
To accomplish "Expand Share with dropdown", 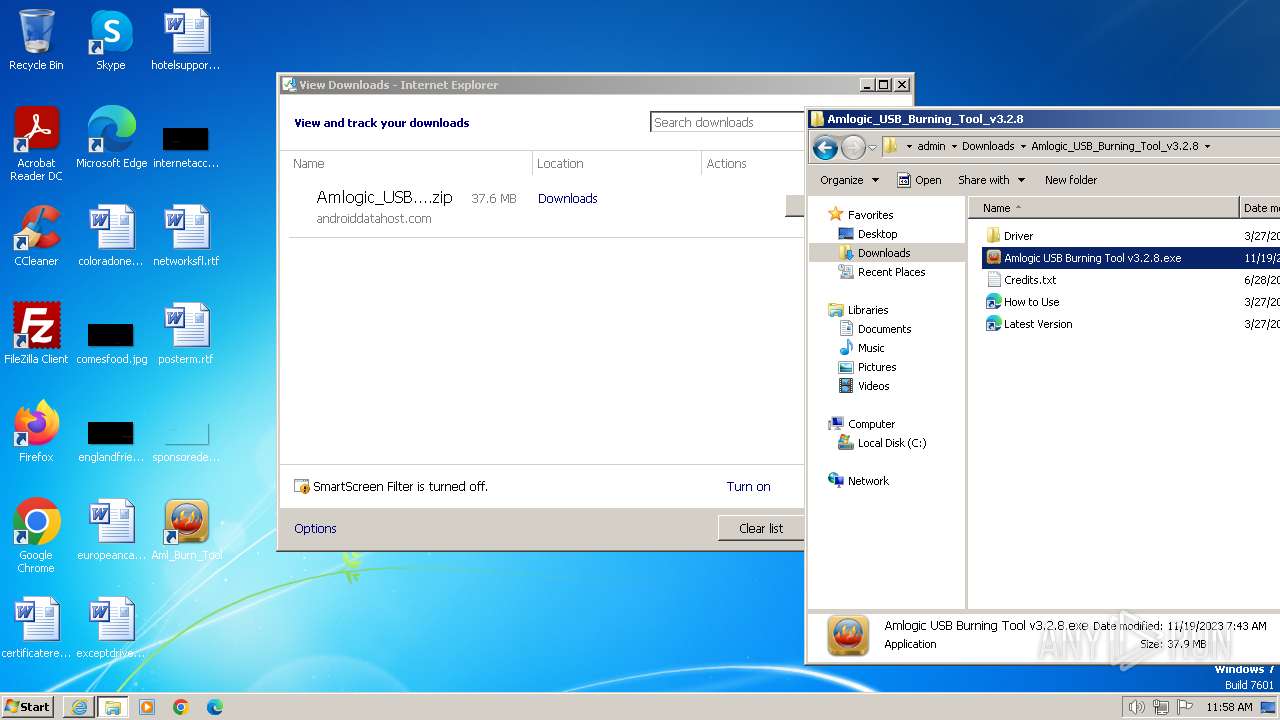I will 991,180.
